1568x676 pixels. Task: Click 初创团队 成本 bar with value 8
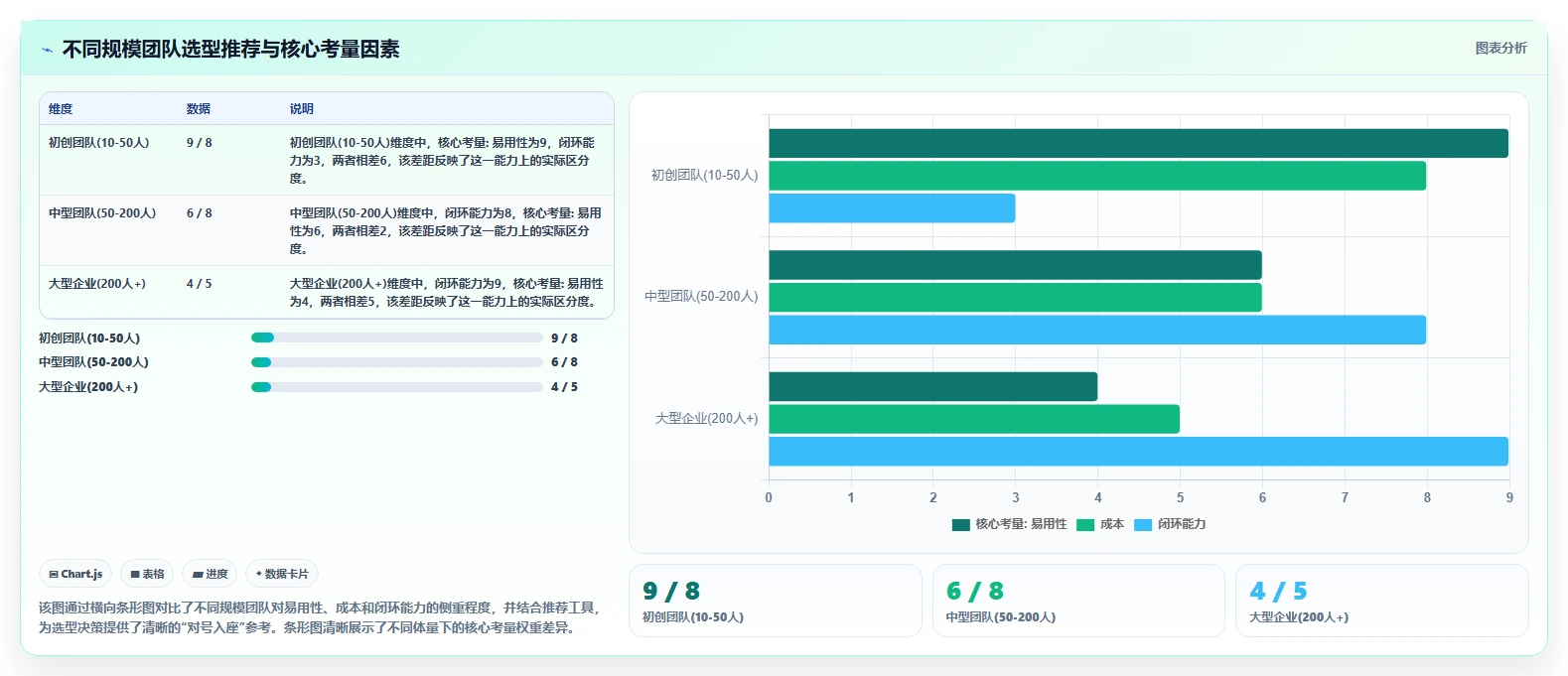pos(1097,176)
